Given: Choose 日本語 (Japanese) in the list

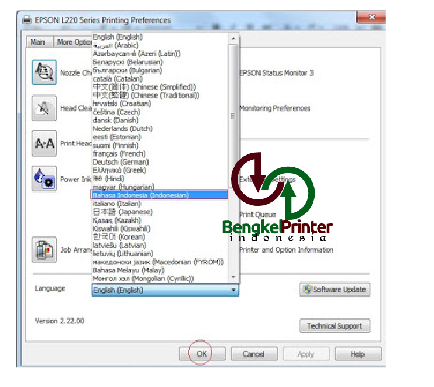Looking at the screenshot, I should coord(122,212).
